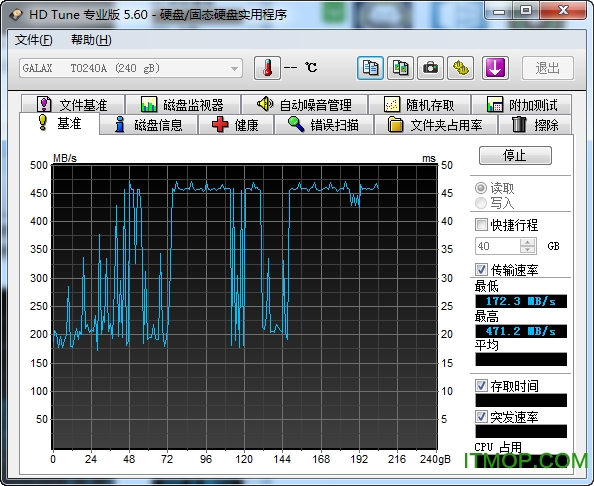Click the 172.3 MB/s minimum value
The image size is (594, 486).
pyautogui.click(x=521, y=302)
